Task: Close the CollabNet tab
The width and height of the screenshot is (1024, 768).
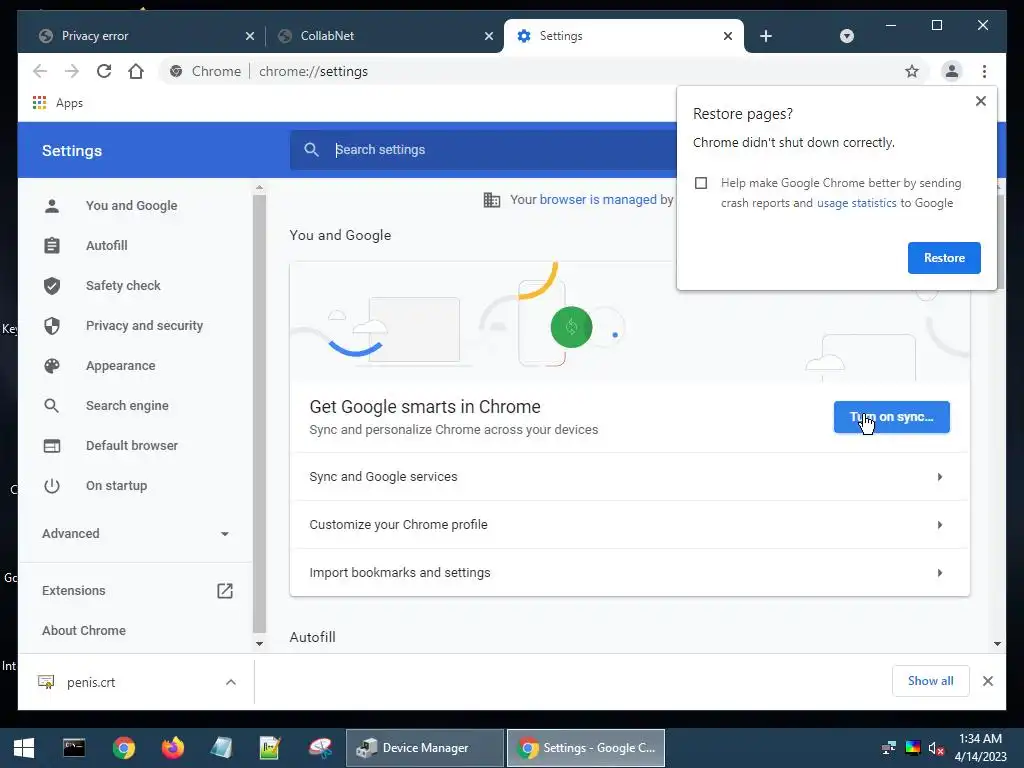Action: [488, 36]
